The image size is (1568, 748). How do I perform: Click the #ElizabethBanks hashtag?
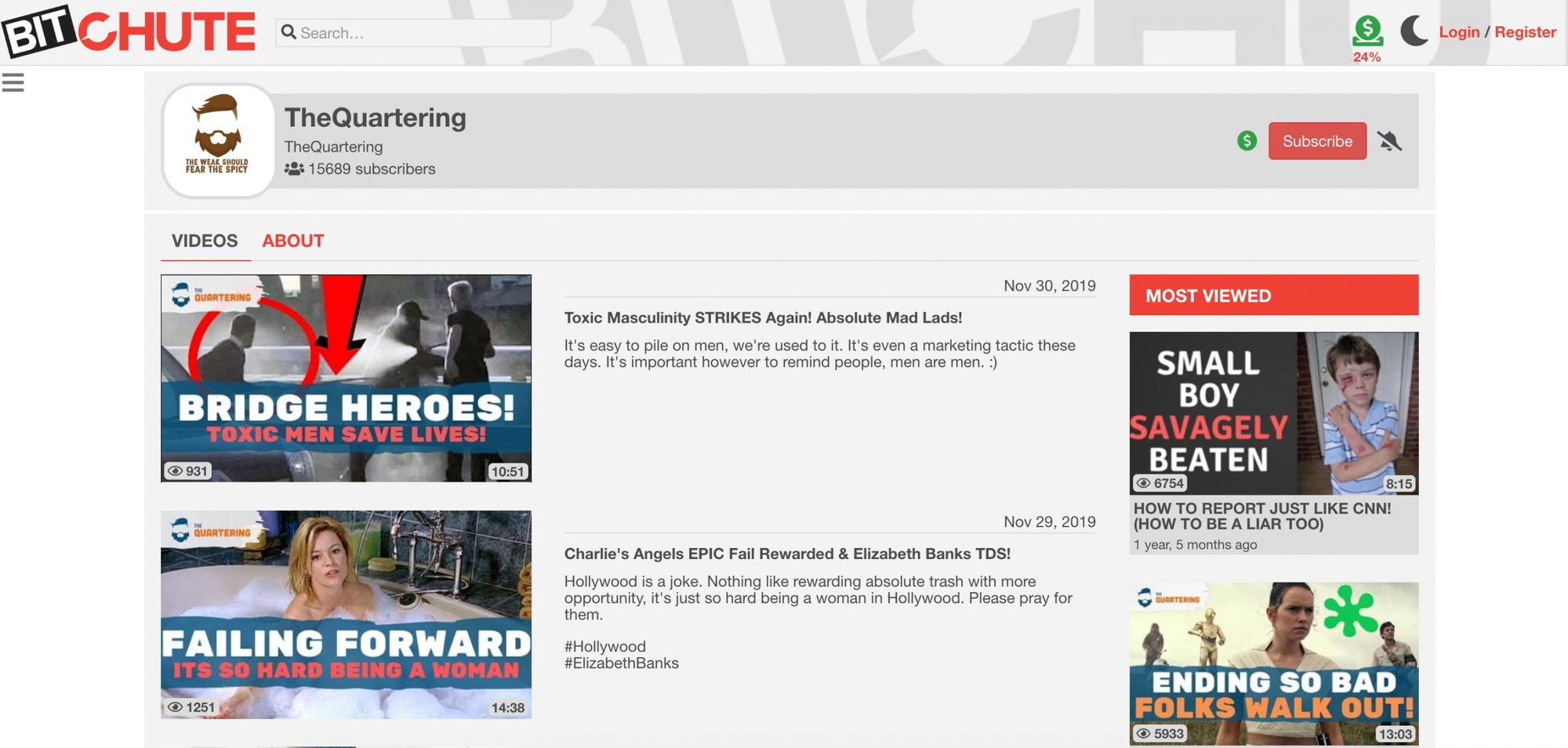click(x=622, y=663)
